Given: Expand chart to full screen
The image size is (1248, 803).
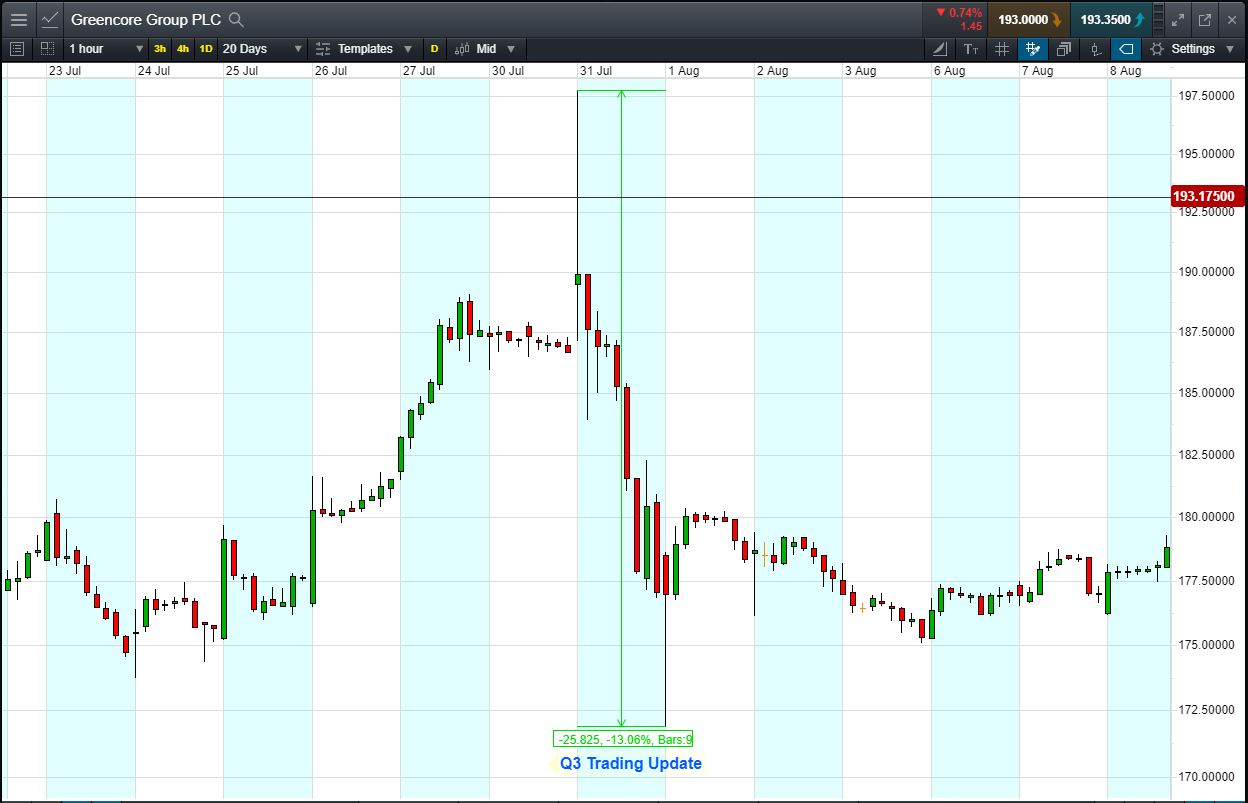Looking at the screenshot, I should [x=1178, y=19].
